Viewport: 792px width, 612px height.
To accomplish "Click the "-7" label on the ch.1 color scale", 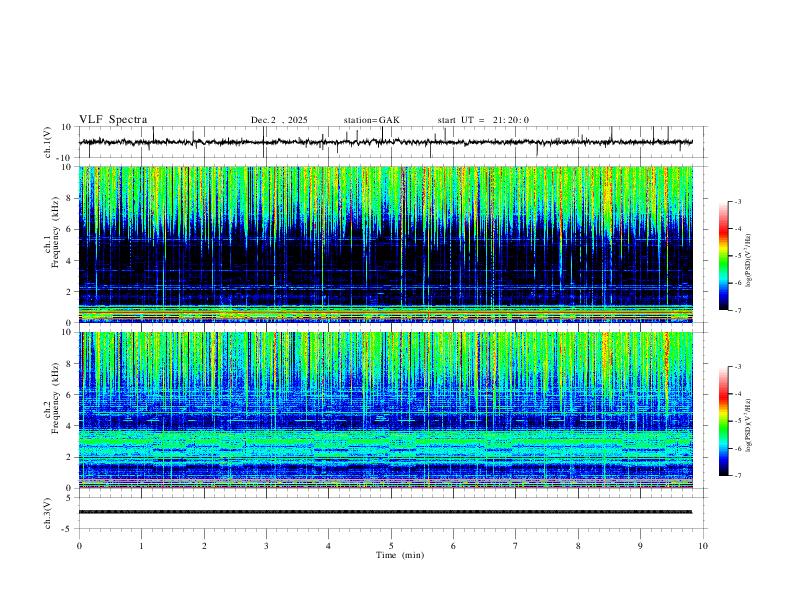I will click(x=737, y=310).
